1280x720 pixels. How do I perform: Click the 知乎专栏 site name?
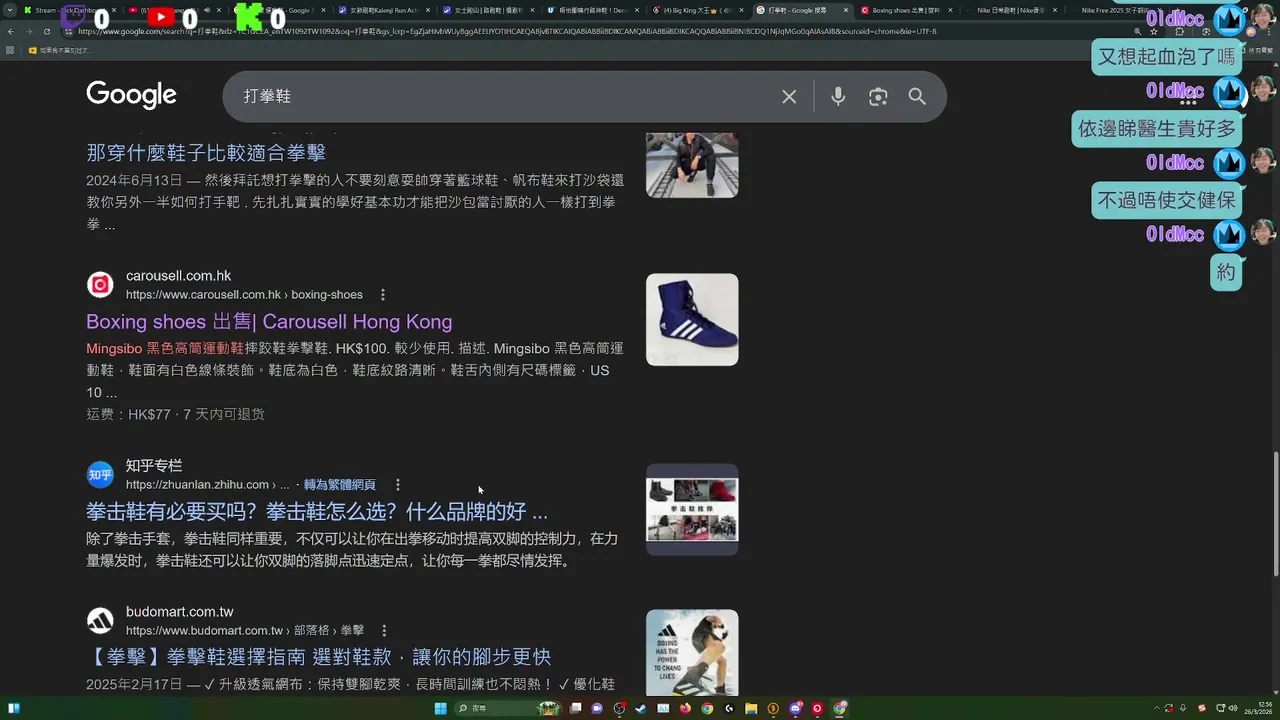(x=154, y=466)
